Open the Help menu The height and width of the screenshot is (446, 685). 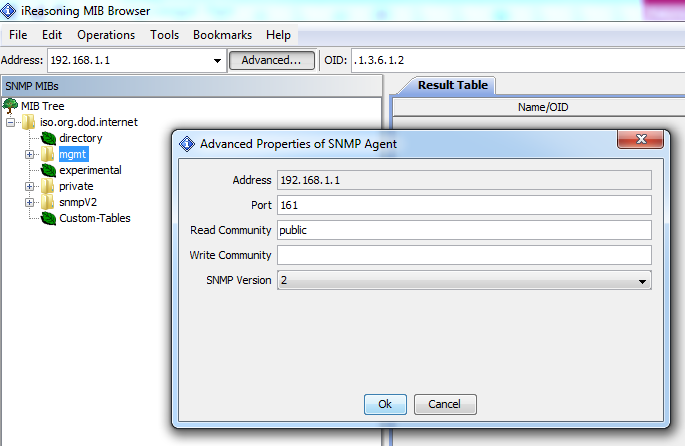[x=278, y=35]
